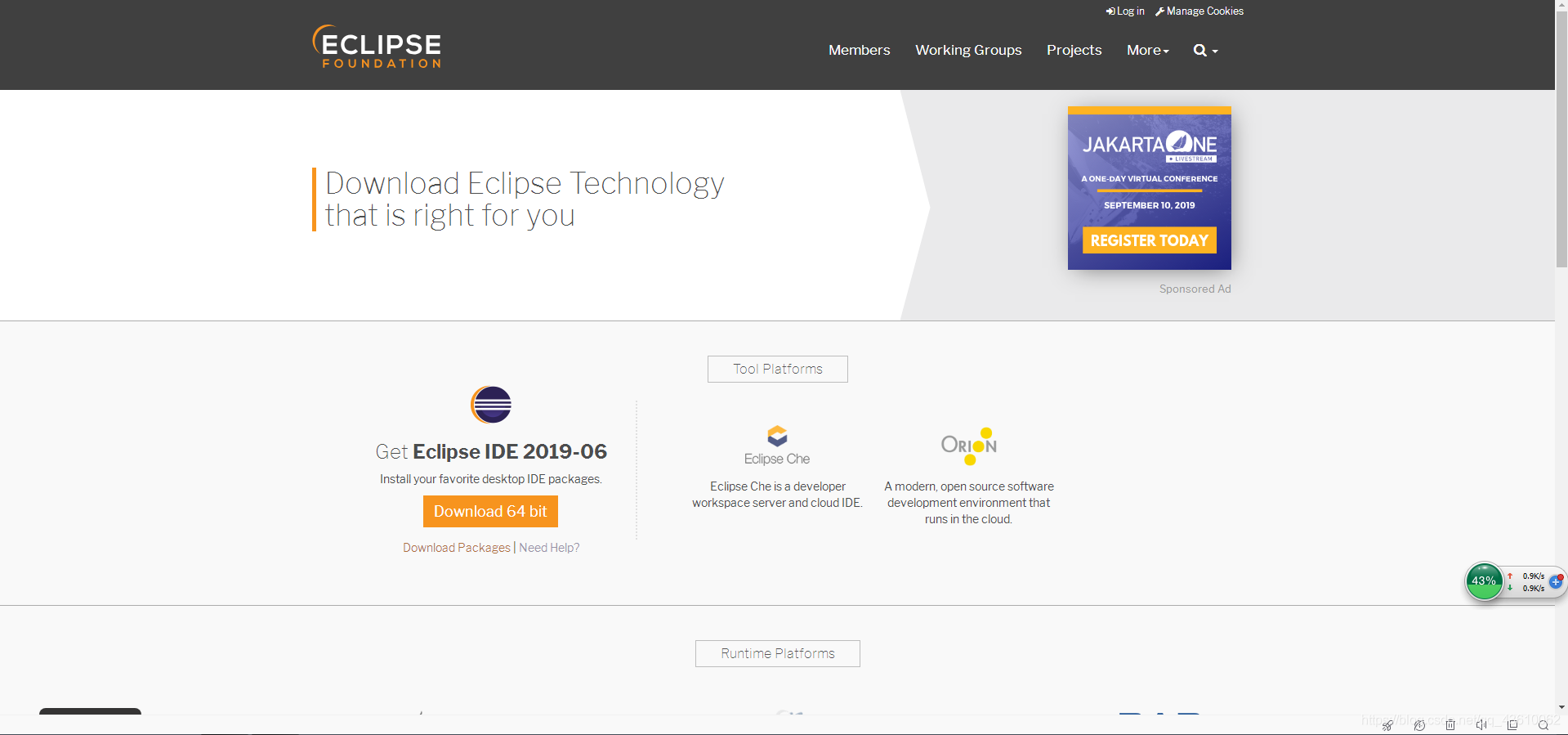The image size is (1568, 735).
Task: Click the page scrollbar down arrow
Action: [x=1561, y=707]
